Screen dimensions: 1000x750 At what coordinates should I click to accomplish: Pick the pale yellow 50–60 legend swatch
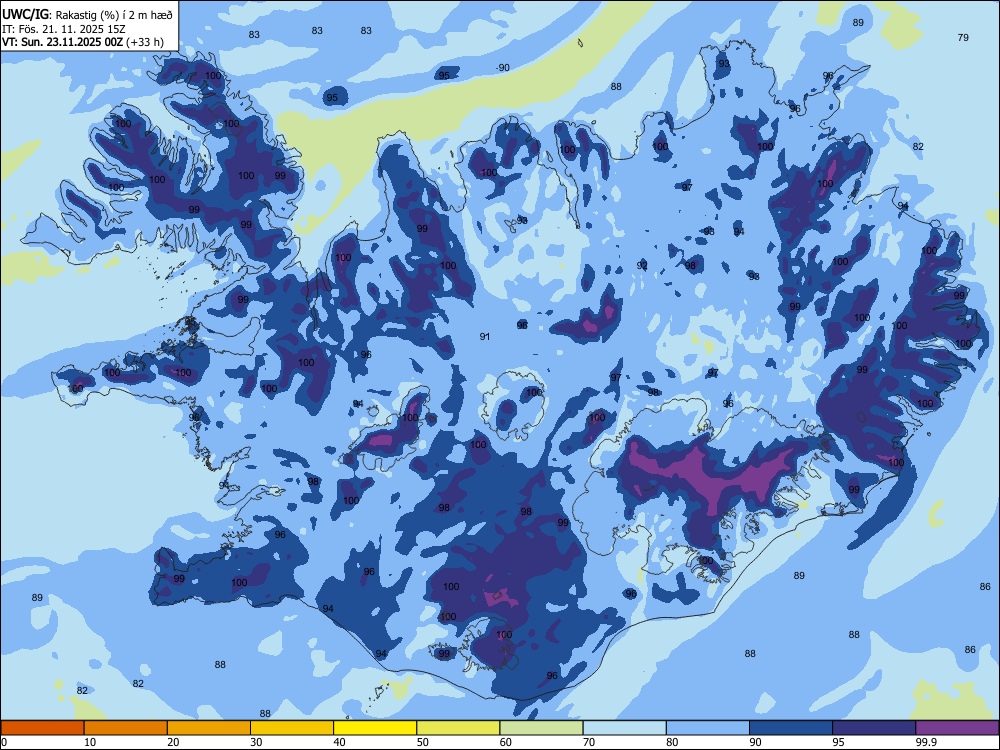(459, 728)
